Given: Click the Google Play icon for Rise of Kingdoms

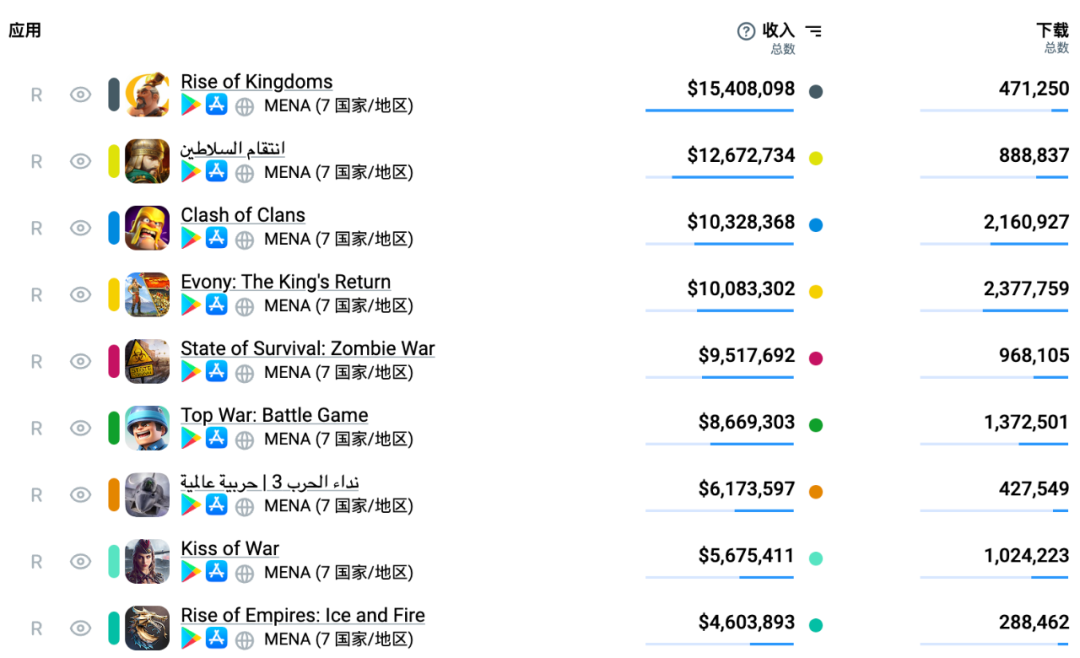Looking at the screenshot, I should click(190, 106).
